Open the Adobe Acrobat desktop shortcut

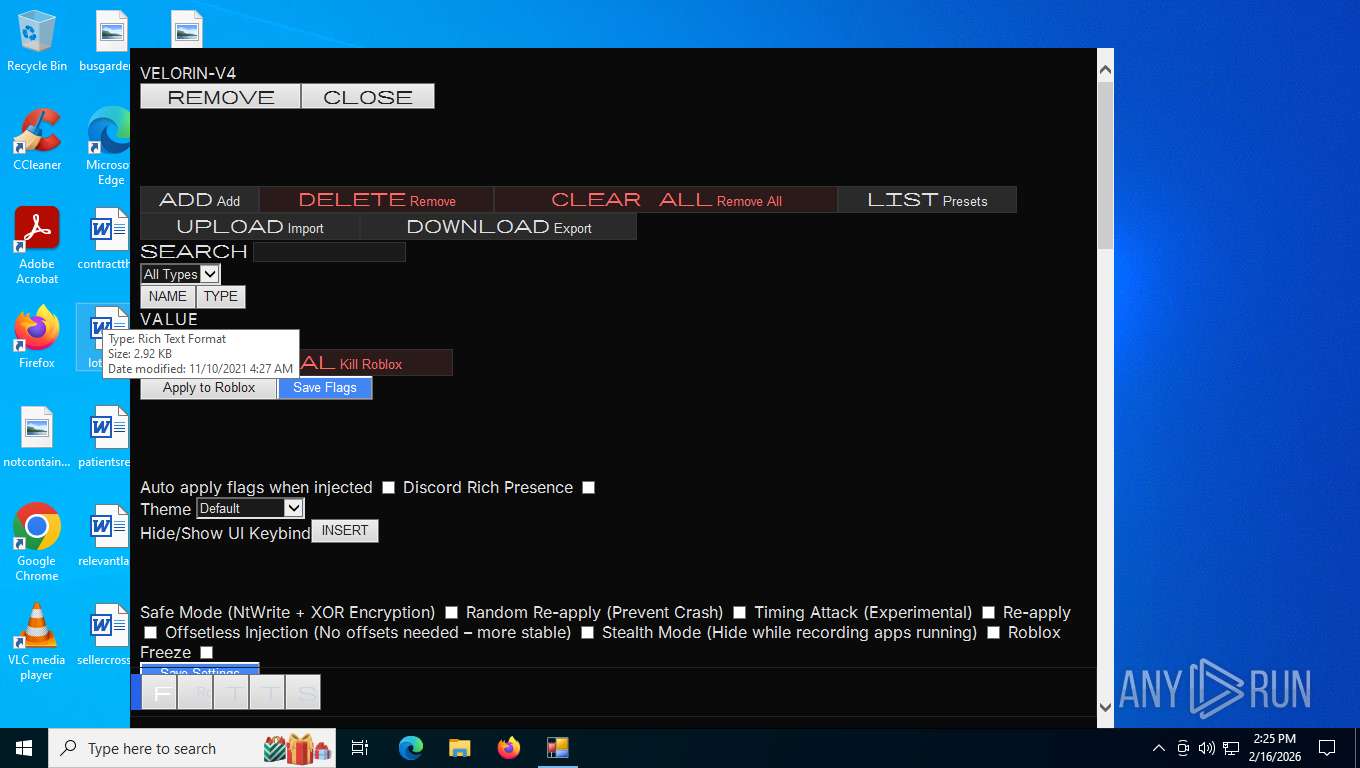tap(37, 246)
